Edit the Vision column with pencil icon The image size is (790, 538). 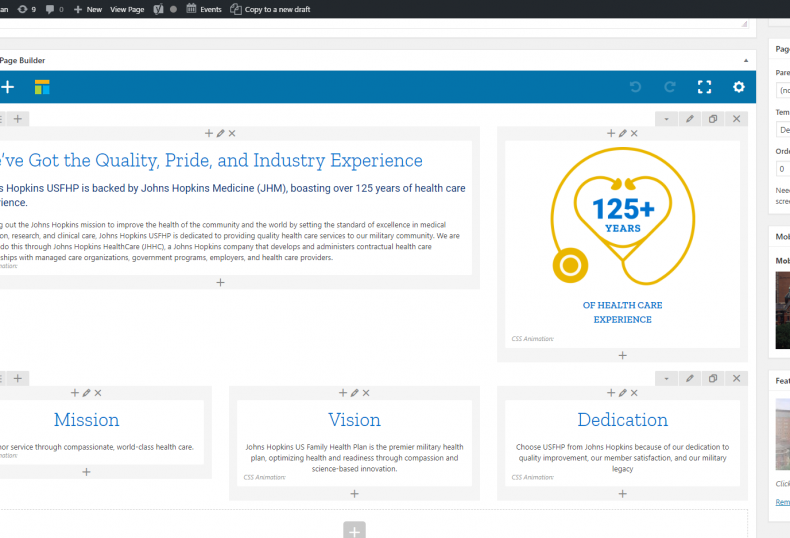coord(354,393)
